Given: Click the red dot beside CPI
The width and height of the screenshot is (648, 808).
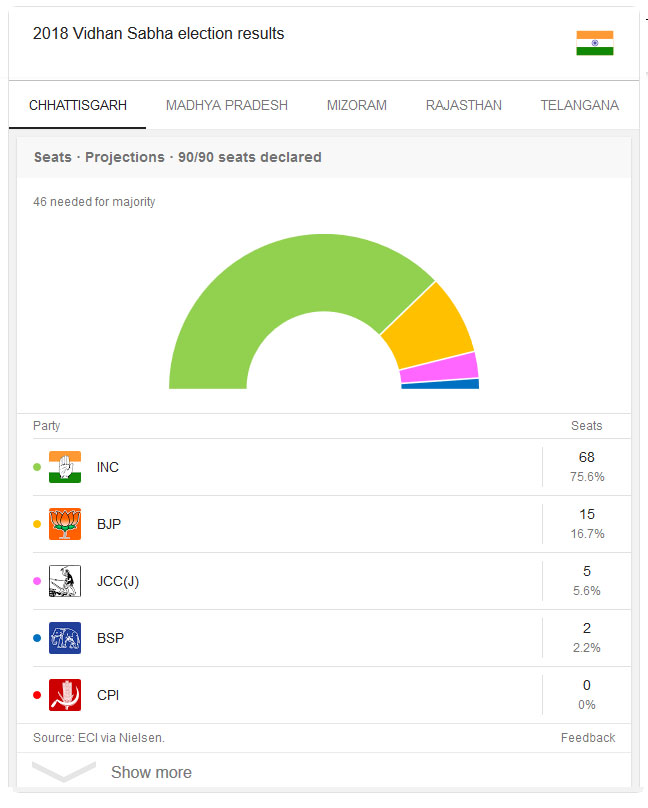Looking at the screenshot, I should 37,695.
